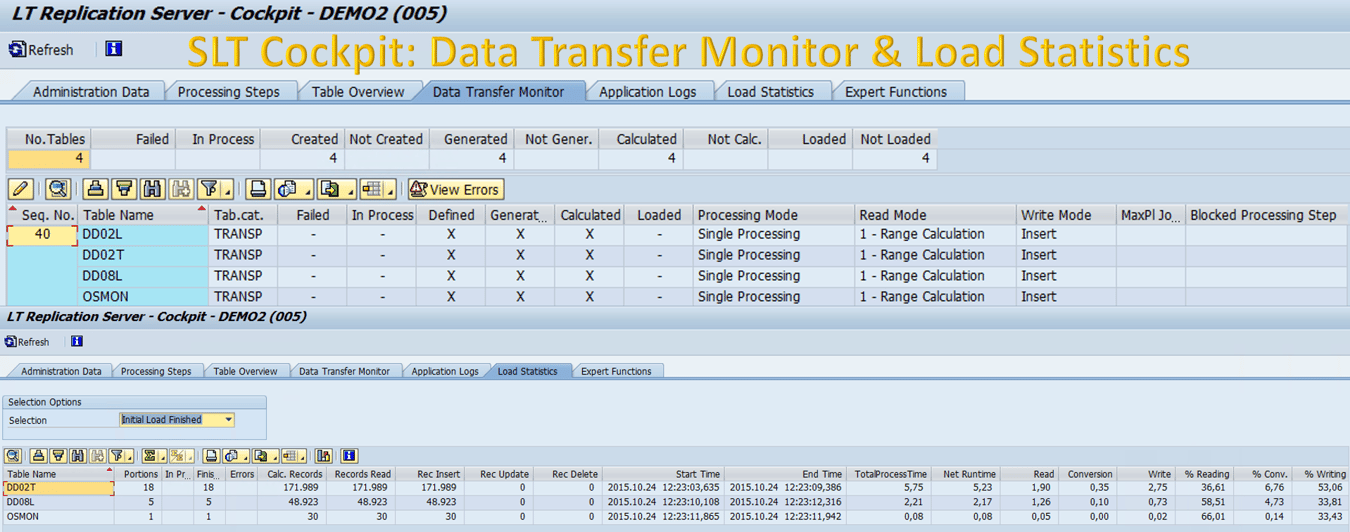Image resolution: width=1350 pixels, height=532 pixels.
Task: Click the View Errors button
Action: pyautogui.click(x=455, y=189)
